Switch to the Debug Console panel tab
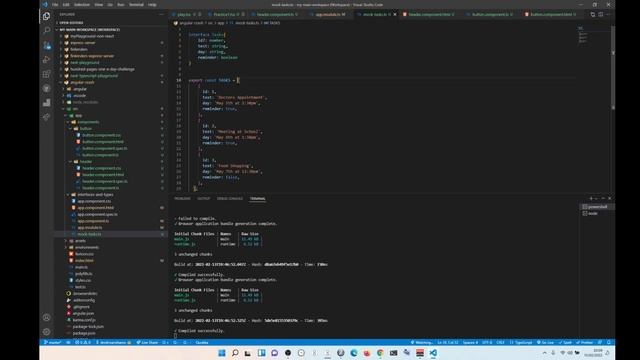 pyautogui.click(x=230, y=199)
